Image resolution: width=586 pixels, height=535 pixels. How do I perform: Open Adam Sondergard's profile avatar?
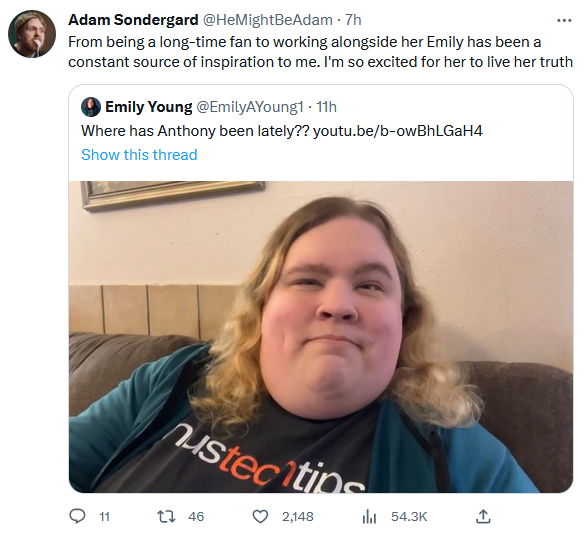[32, 34]
